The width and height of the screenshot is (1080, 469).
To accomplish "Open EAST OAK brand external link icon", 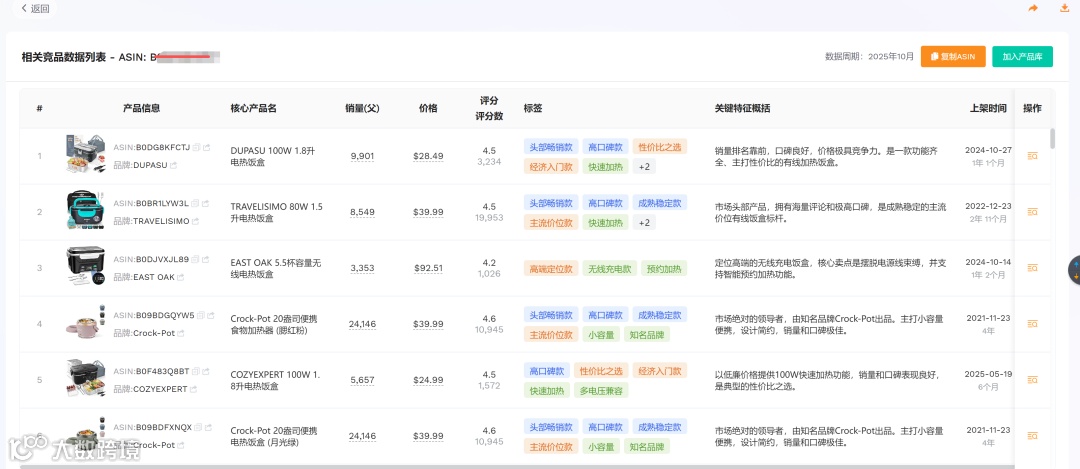I will pyautogui.click(x=180, y=278).
